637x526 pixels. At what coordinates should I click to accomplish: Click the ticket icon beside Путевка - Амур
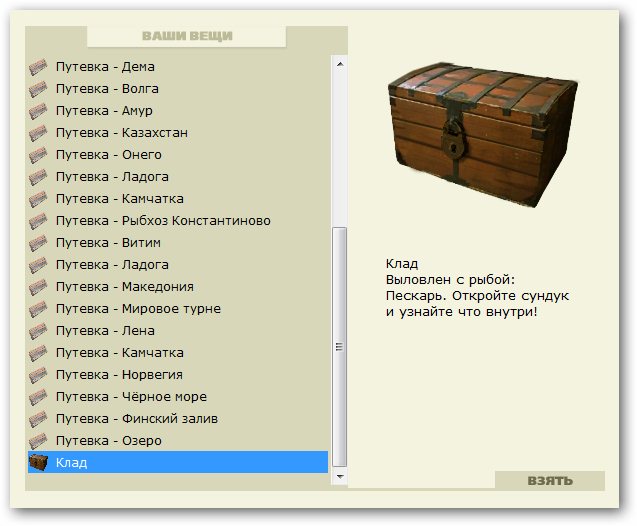tap(38, 111)
